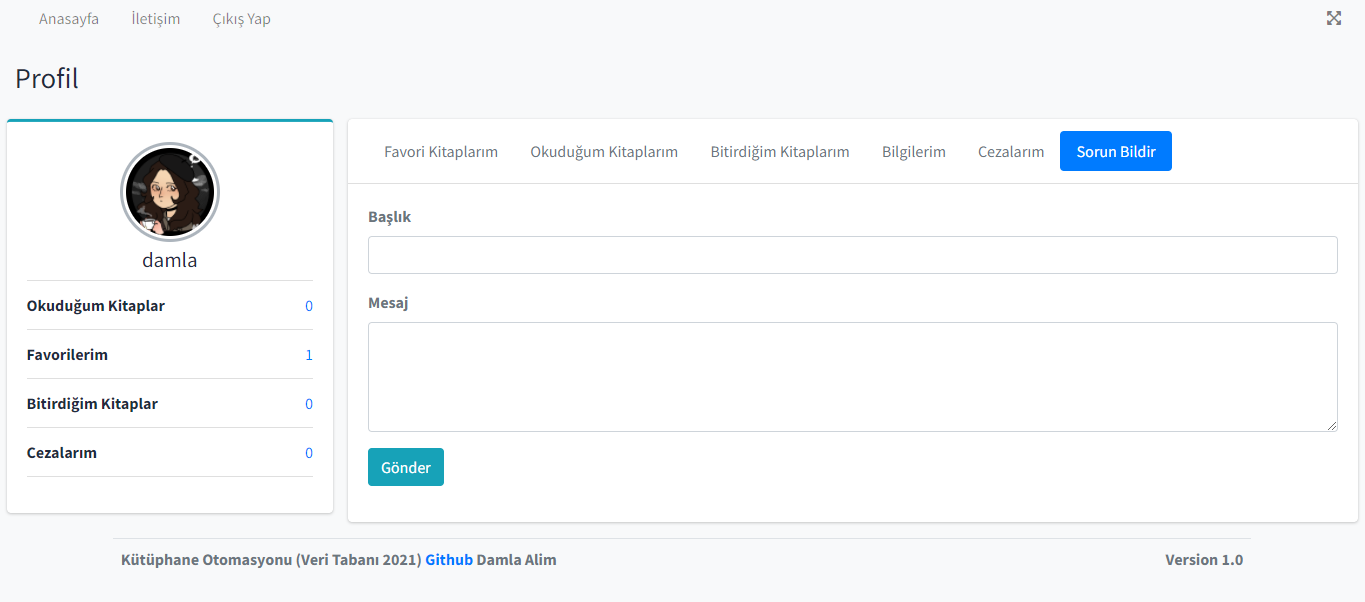1365x602 pixels.
Task: Click the fullscreen expand icon
Action: 1334,18
